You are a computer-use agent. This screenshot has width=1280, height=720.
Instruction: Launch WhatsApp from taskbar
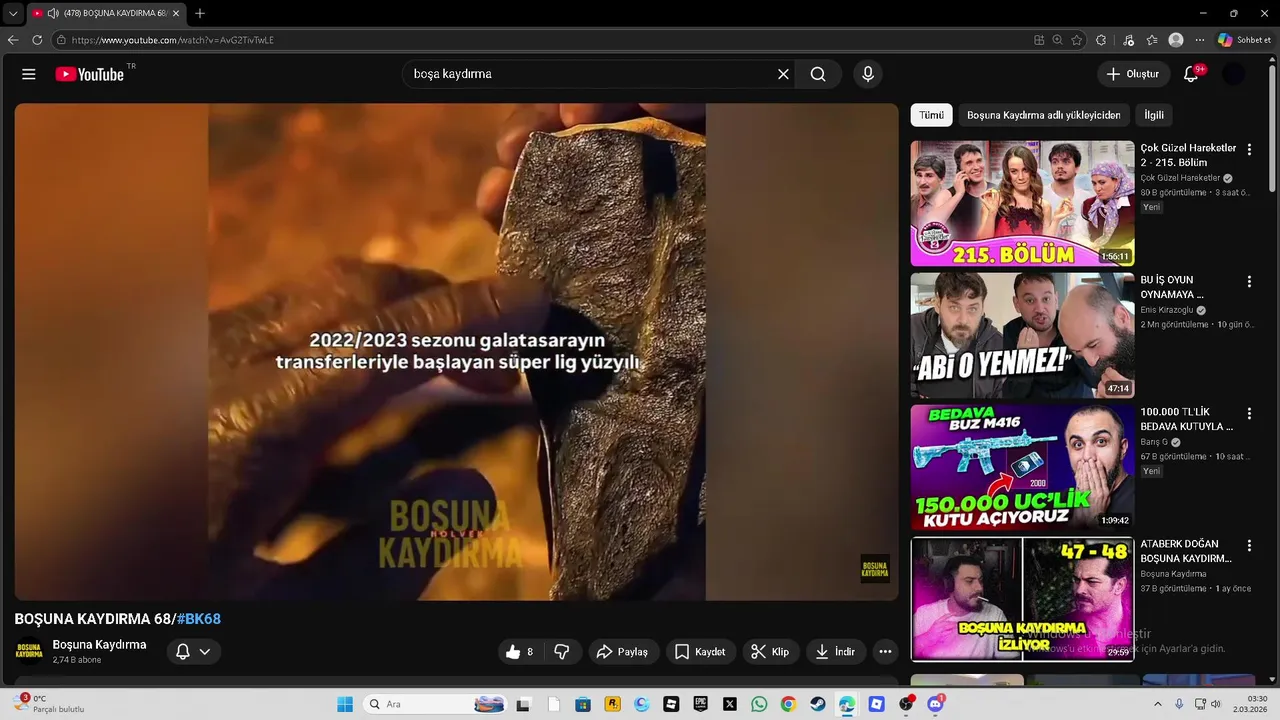tap(759, 704)
